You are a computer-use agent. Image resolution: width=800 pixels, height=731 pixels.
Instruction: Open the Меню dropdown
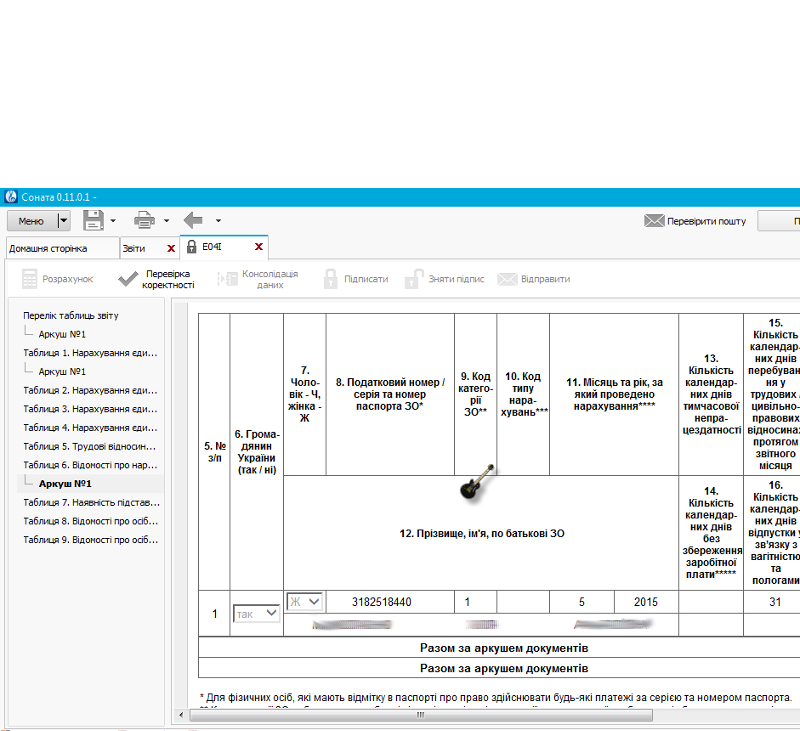click(64, 220)
